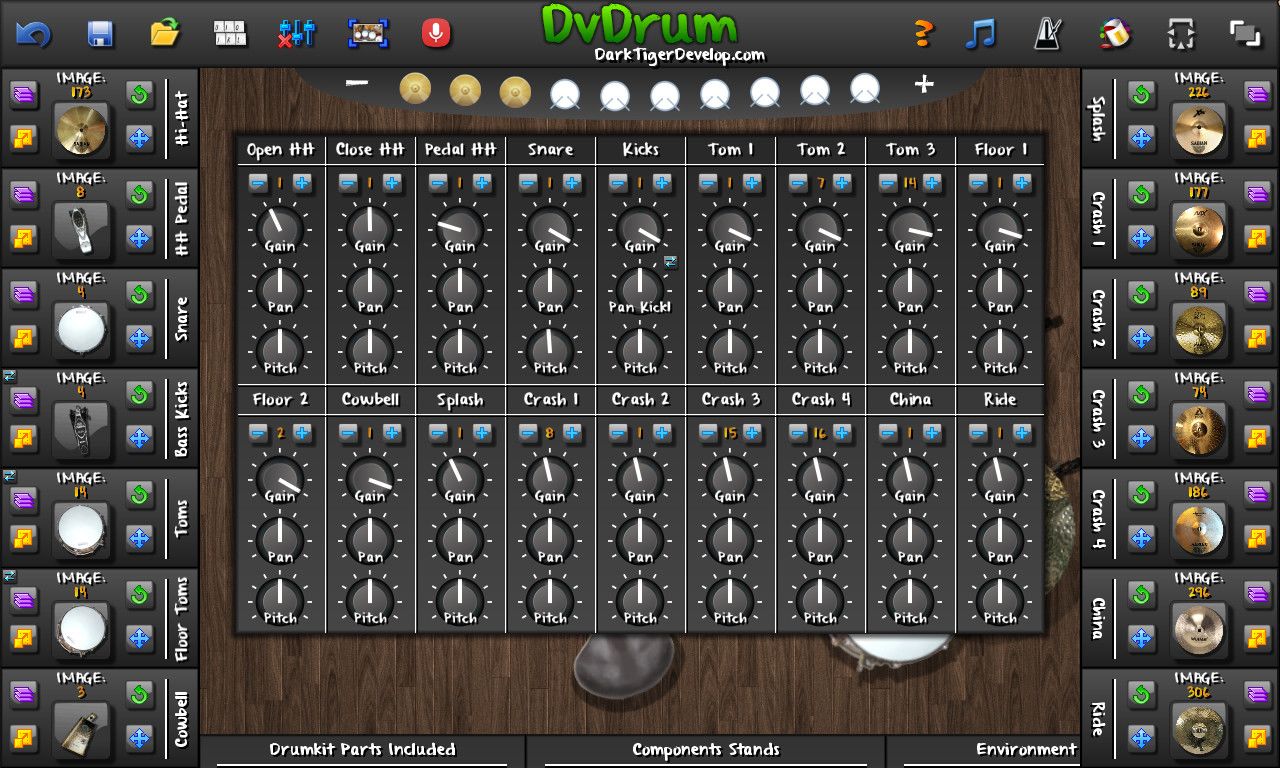Open the Components Stands tab
The height and width of the screenshot is (768, 1280).
[705, 750]
